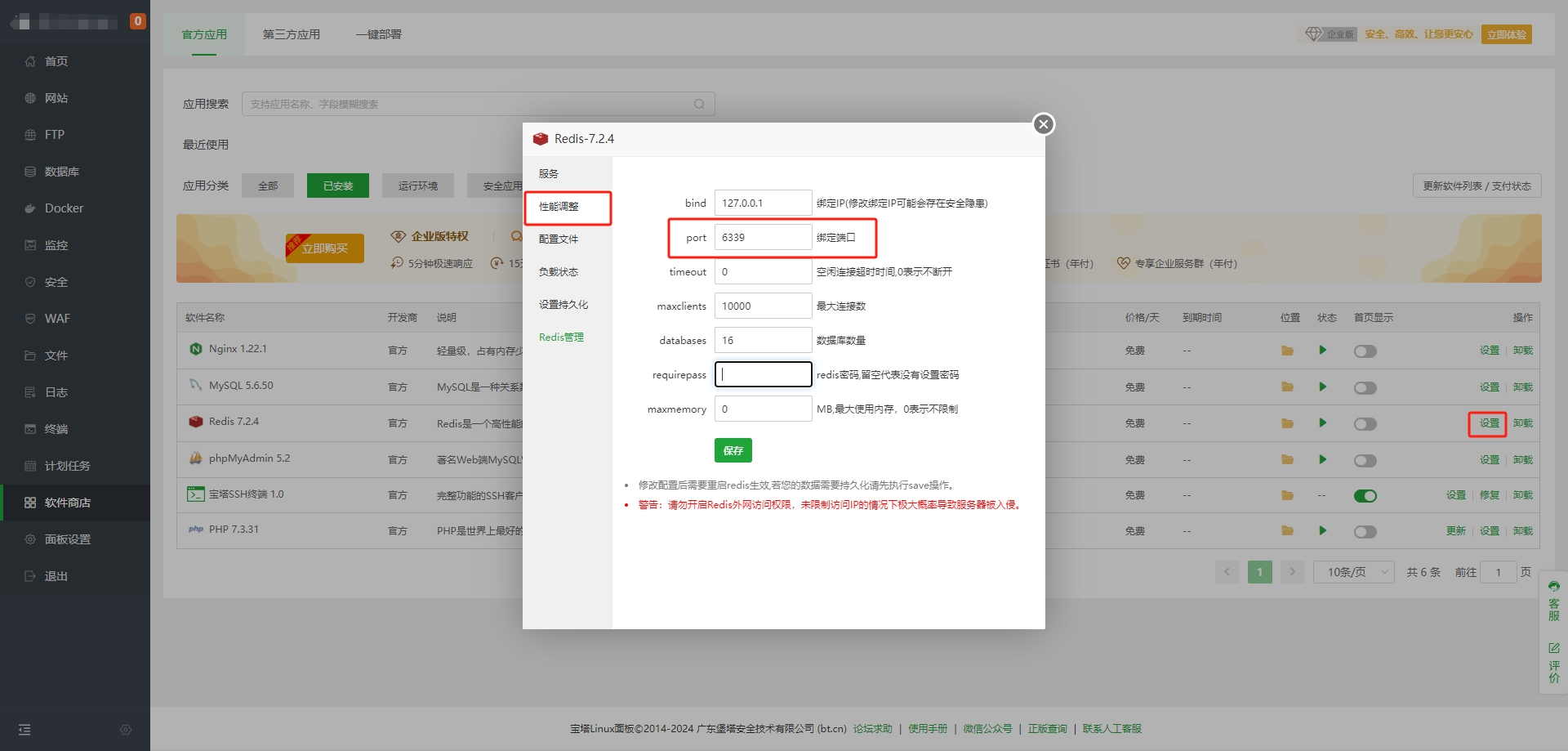Click 设置 link for Redis 7.2.4
The image size is (1568, 751).
[x=1489, y=423]
